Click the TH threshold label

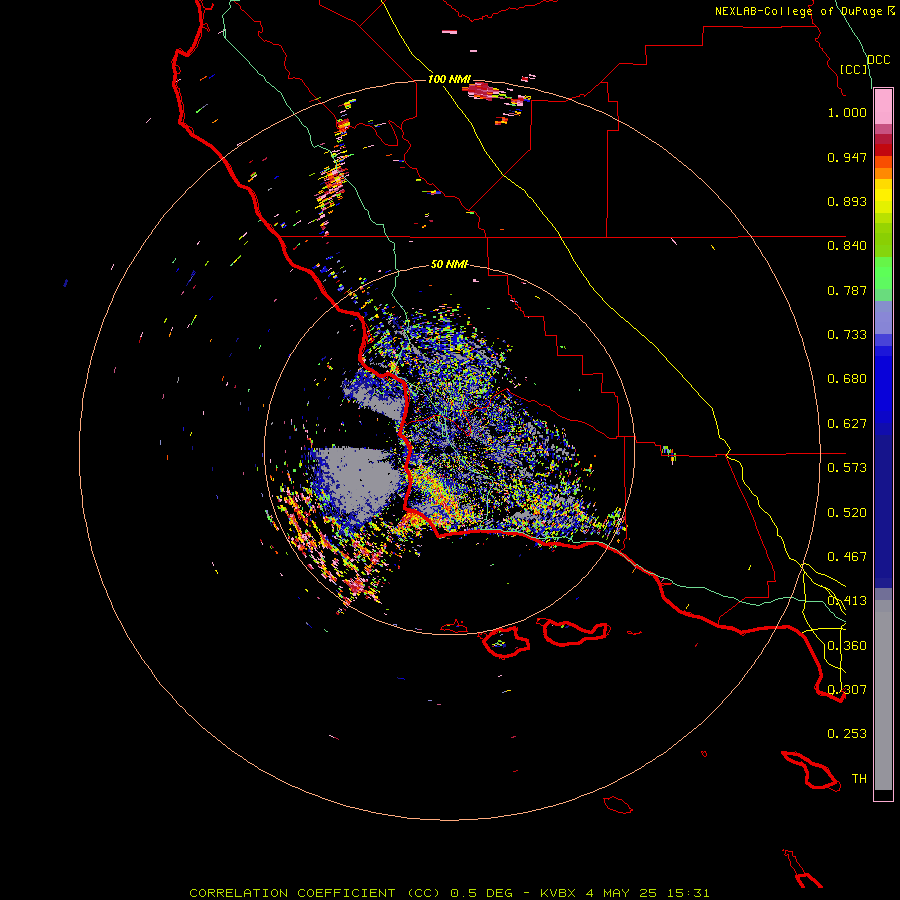tap(859, 779)
